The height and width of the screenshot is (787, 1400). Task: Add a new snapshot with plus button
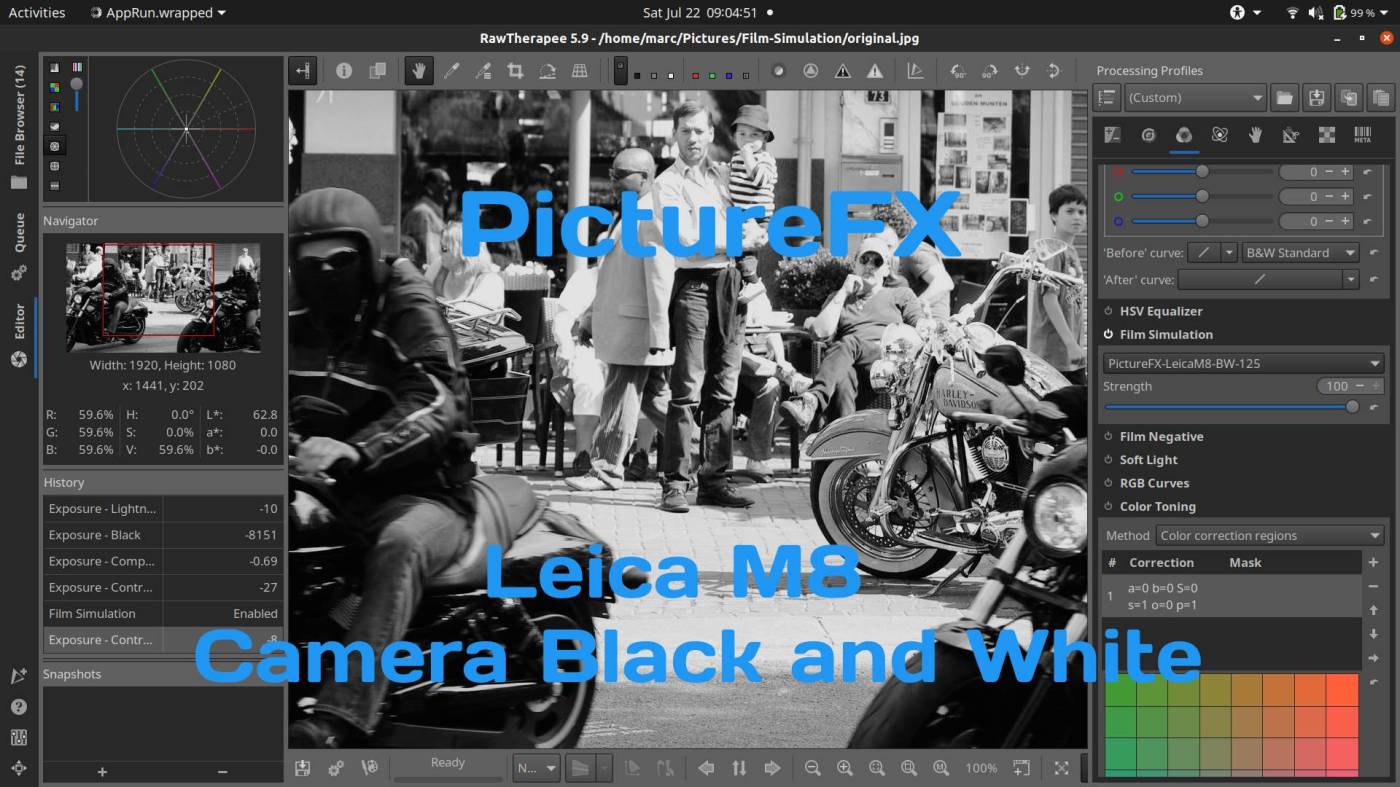[x=102, y=772]
